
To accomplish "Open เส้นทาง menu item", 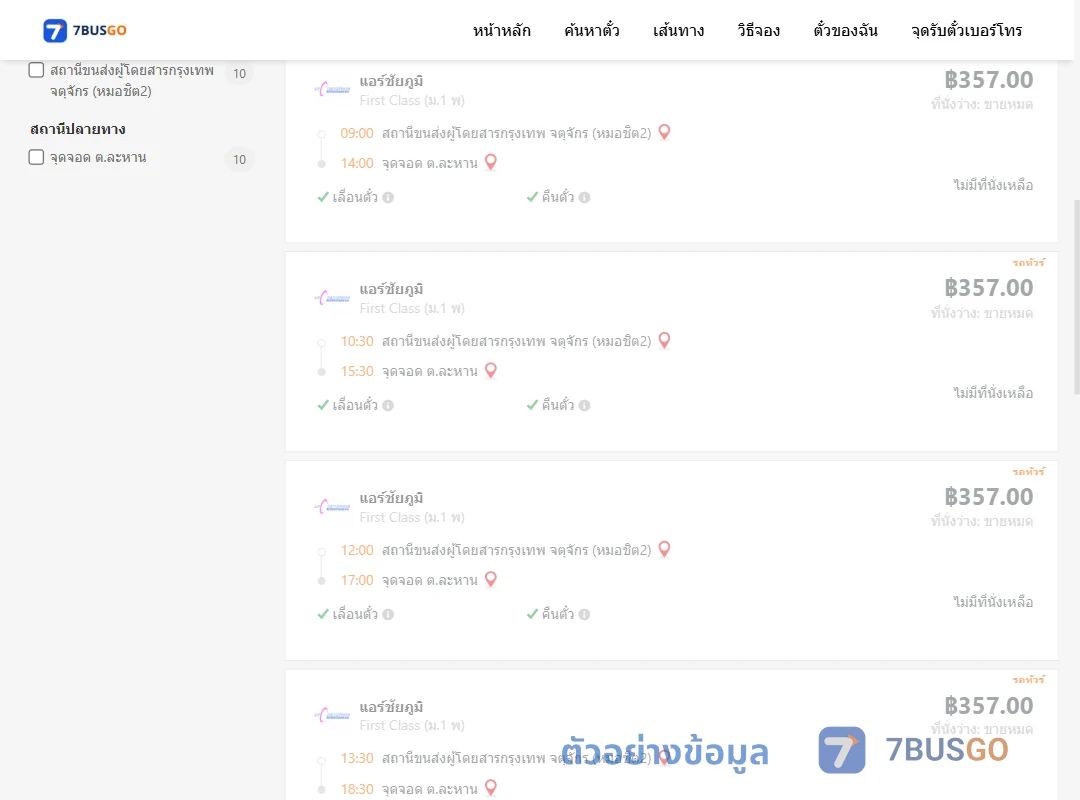I will point(678,30).
